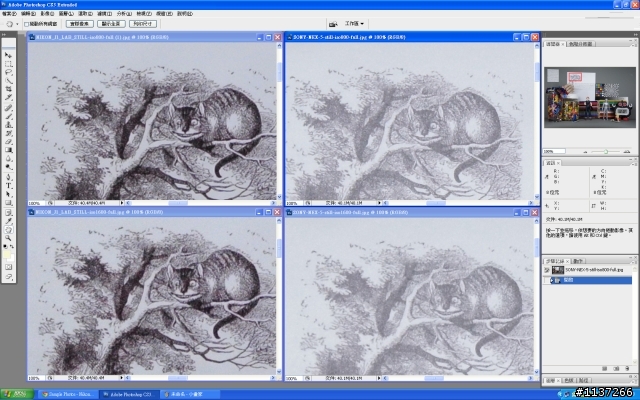Select the Gradient tool
The image size is (640, 400).
[x=8, y=150]
